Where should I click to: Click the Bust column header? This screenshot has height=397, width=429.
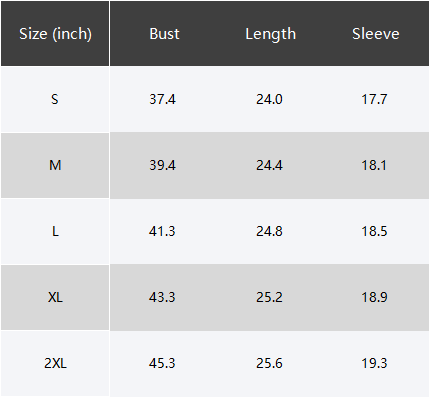(164, 34)
